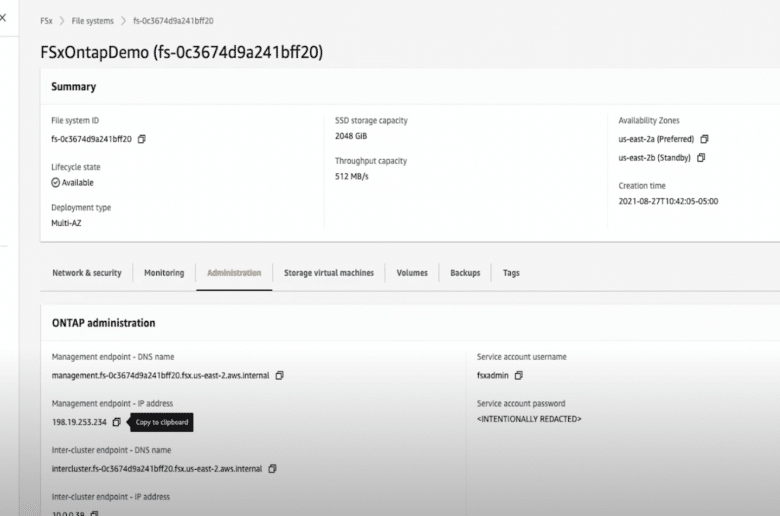Select the Administration tab
This screenshot has width=780, height=516.
click(234, 273)
